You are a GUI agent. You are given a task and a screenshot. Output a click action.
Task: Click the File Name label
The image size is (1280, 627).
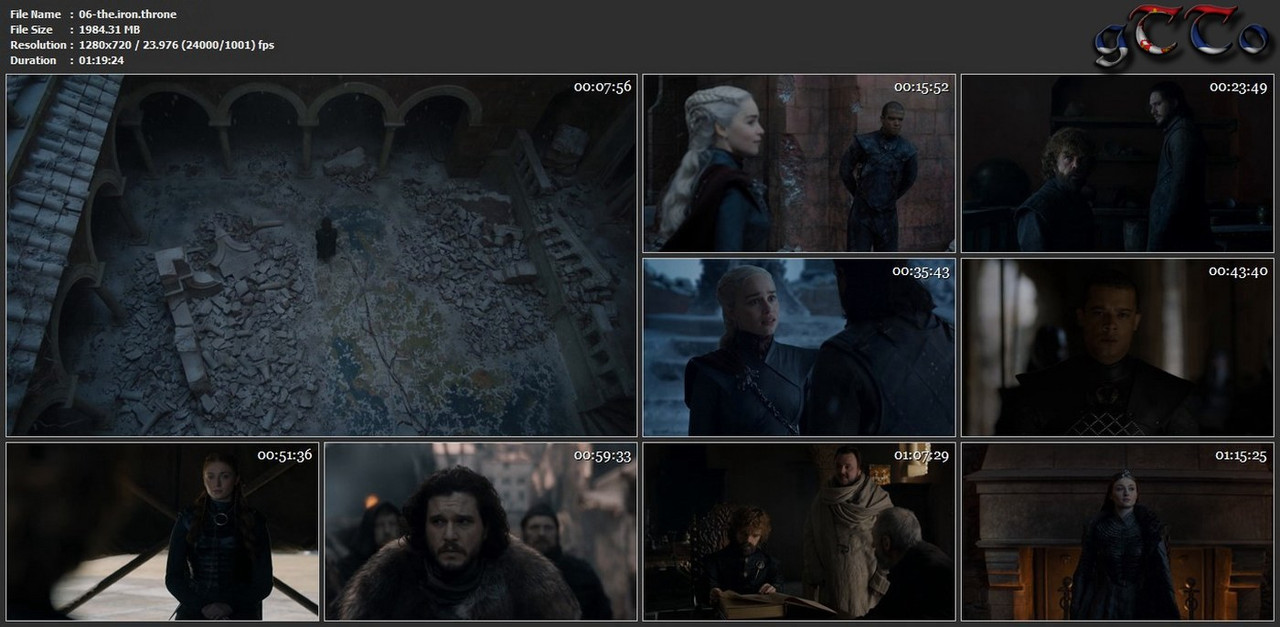point(35,14)
